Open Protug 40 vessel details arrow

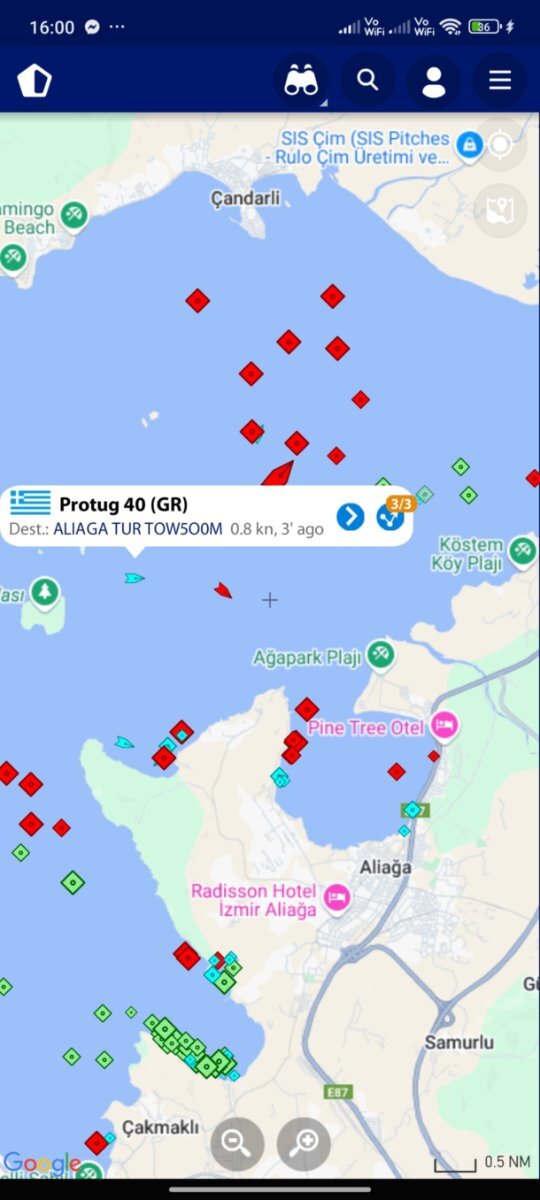(350, 516)
